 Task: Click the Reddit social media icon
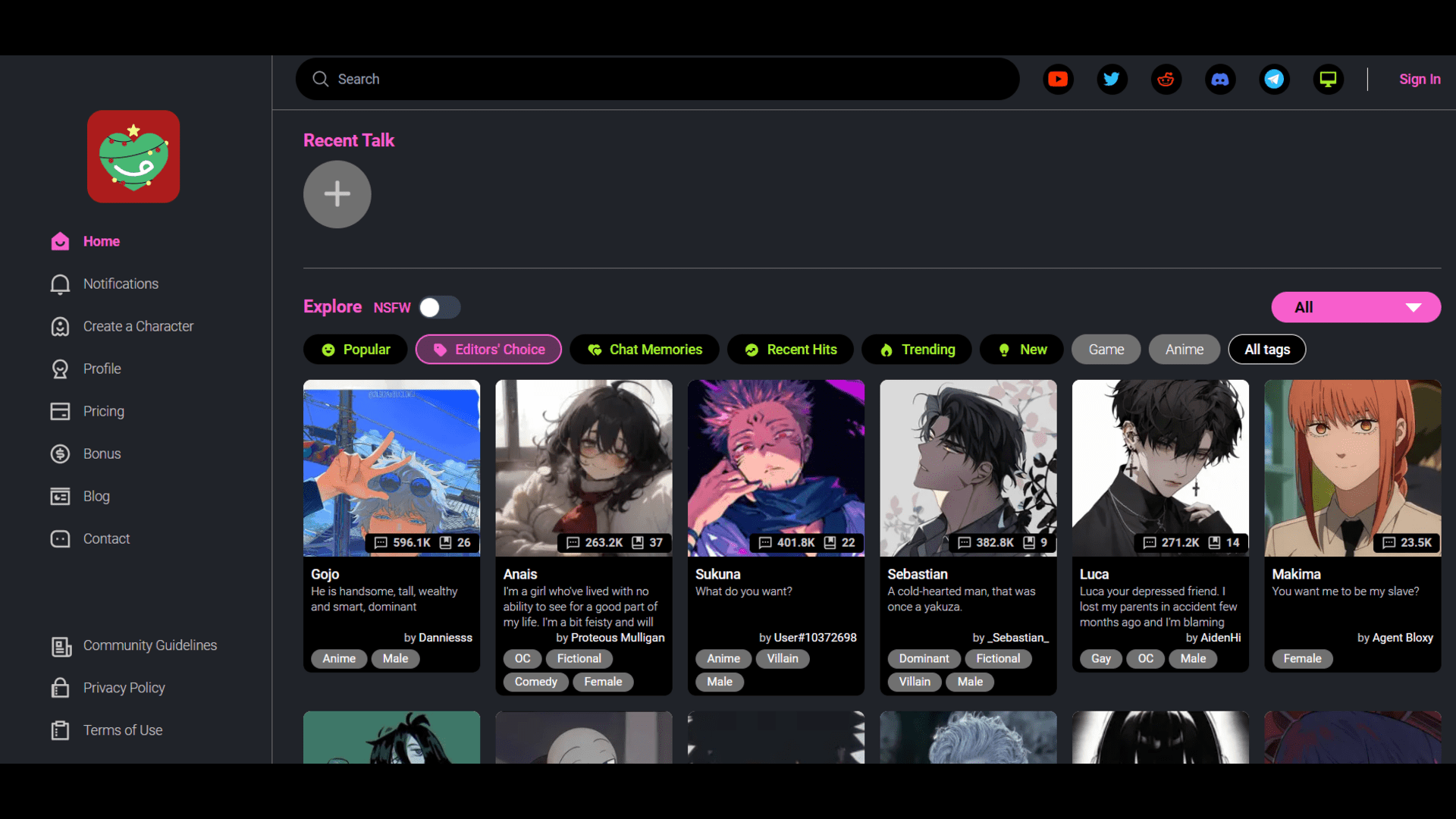tap(1166, 79)
